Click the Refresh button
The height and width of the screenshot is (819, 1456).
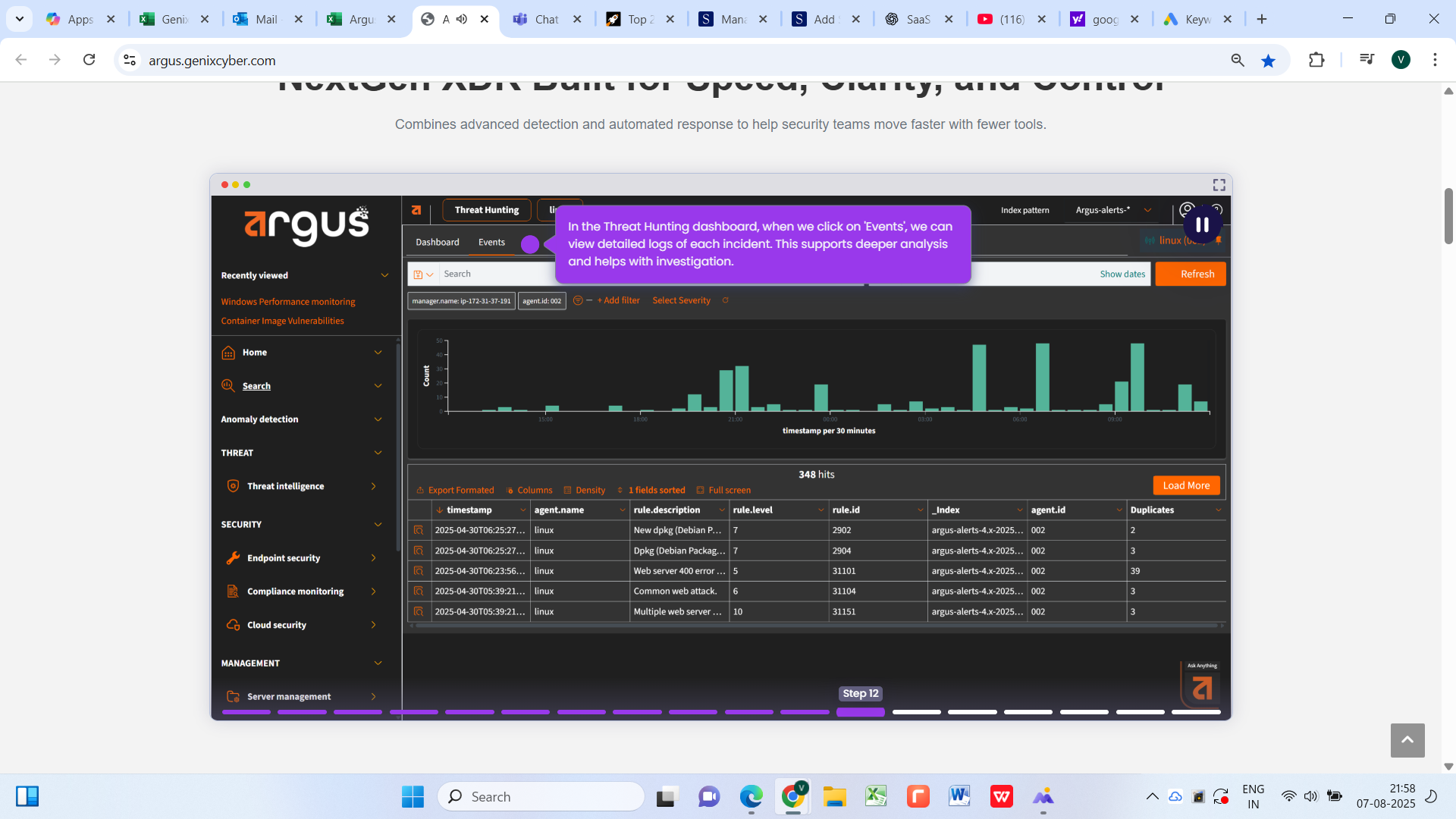tap(1191, 275)
